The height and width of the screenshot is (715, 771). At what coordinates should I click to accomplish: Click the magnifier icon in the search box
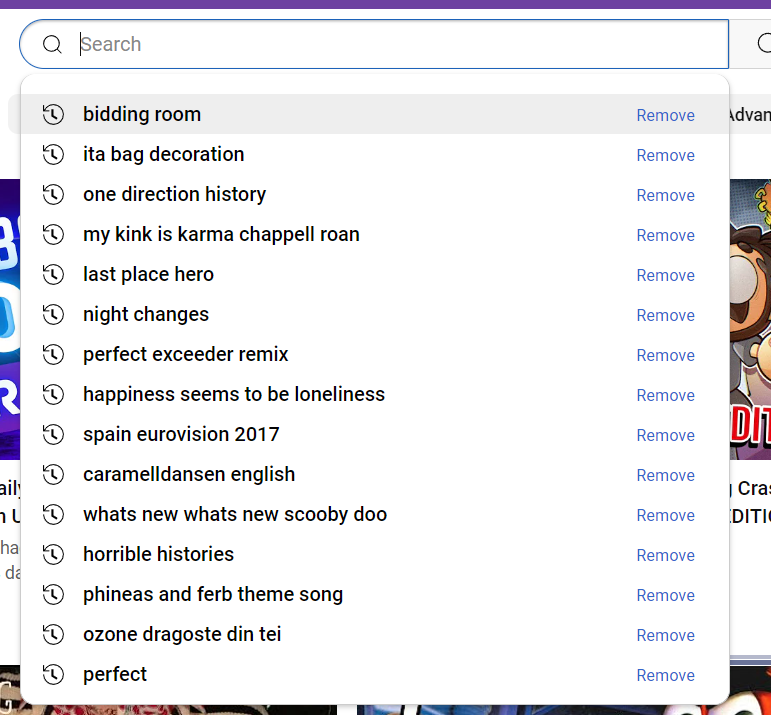pyautogui.click(x=52, y=44)
